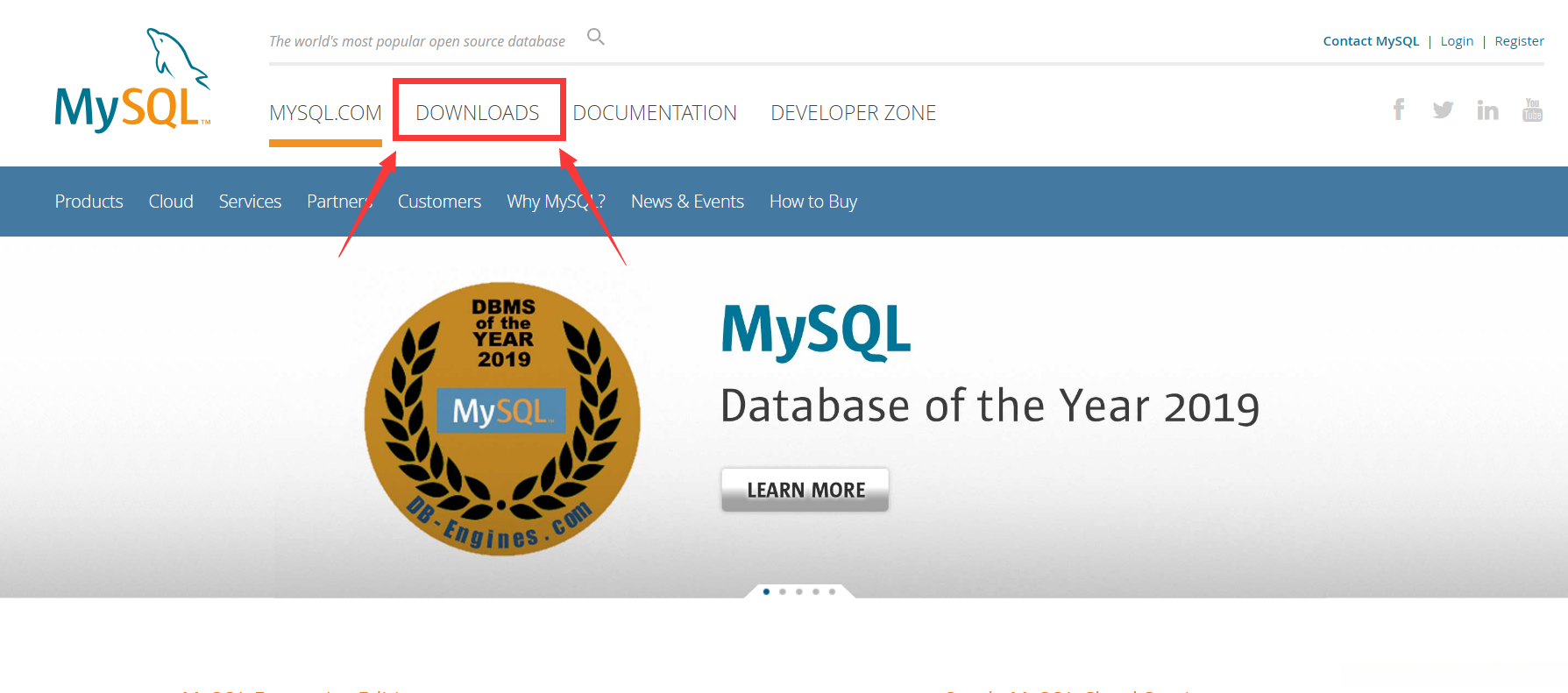Open the Register link

click(x=1519, y=41)
